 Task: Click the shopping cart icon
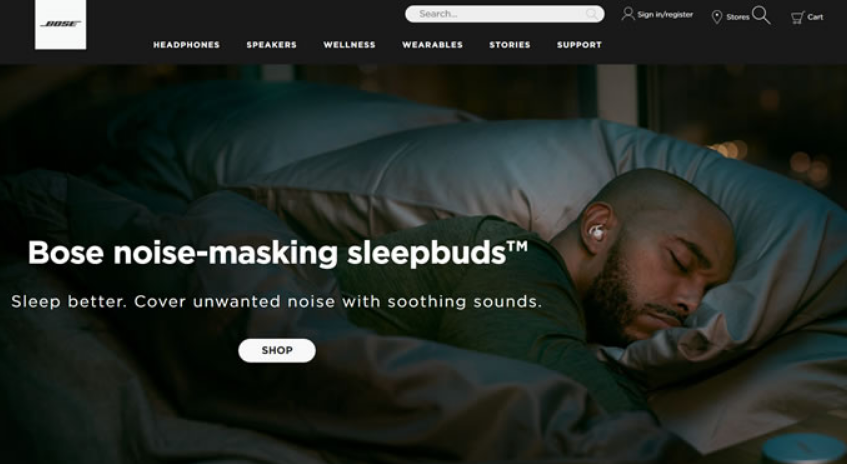pos(797,17)
